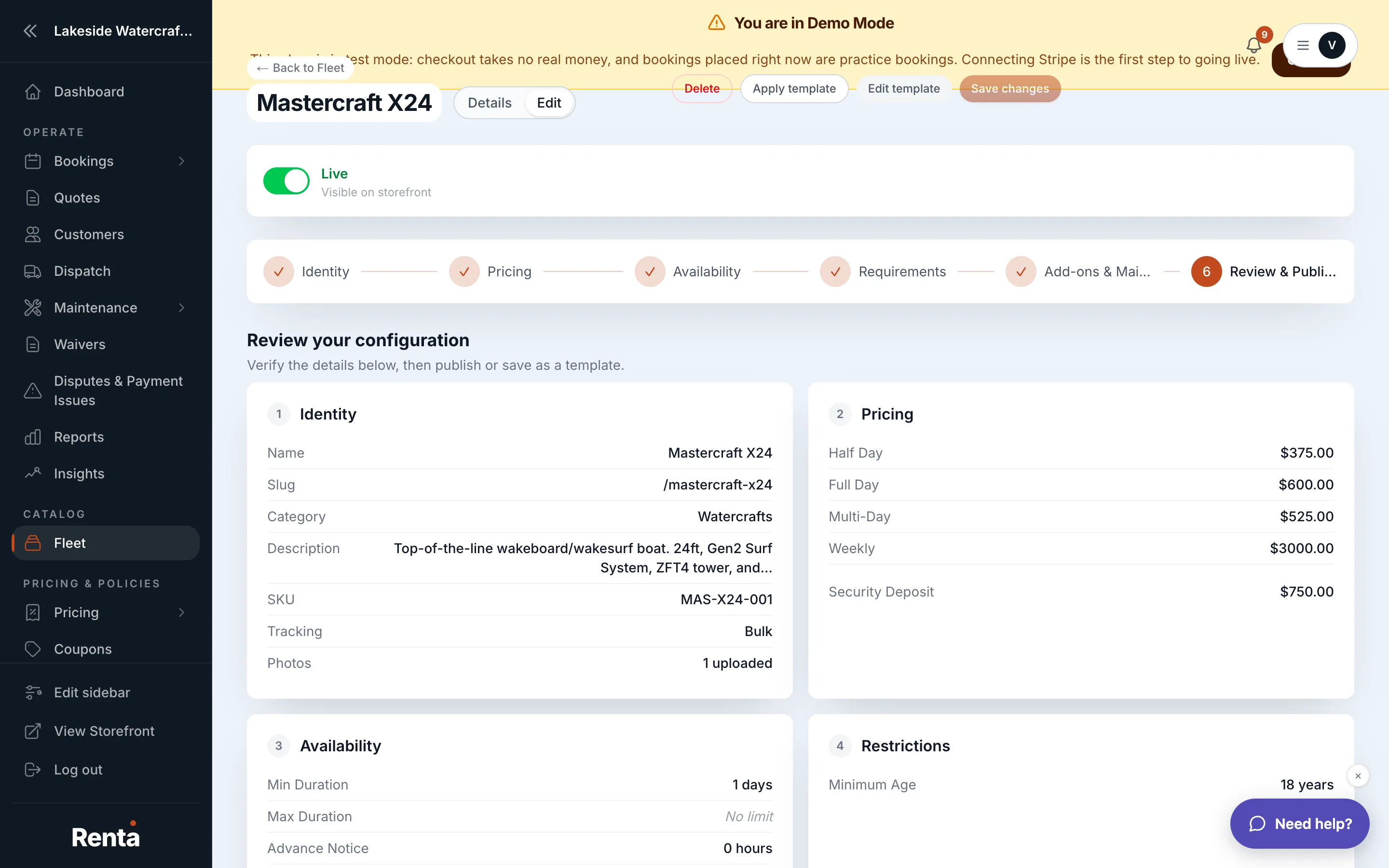Click the Reports bar chart icon
The width and height of the screenshot is (1389, 868).
coord(33,437)
